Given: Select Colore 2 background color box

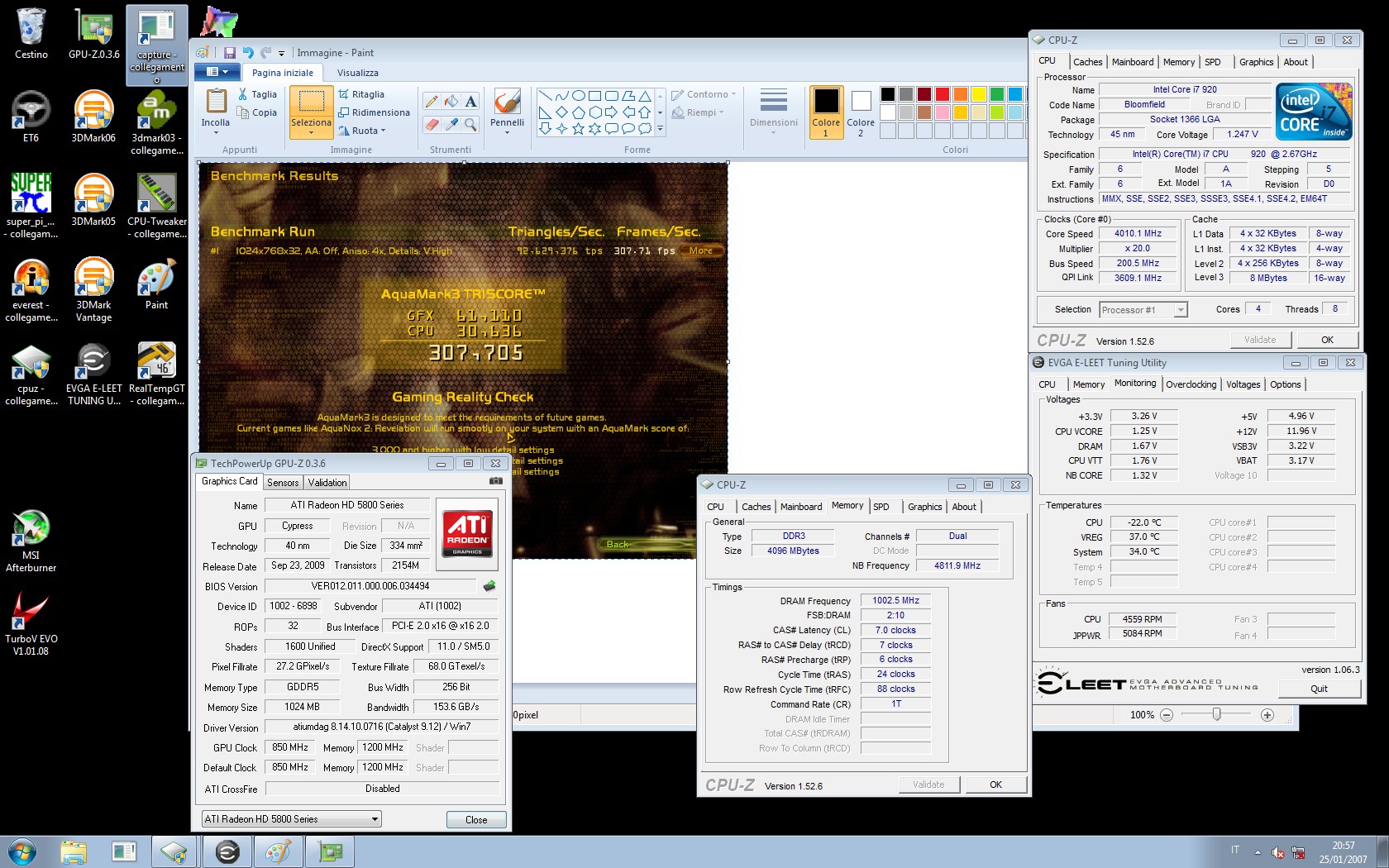Looking at the screenshot, I should click(861, 112).
